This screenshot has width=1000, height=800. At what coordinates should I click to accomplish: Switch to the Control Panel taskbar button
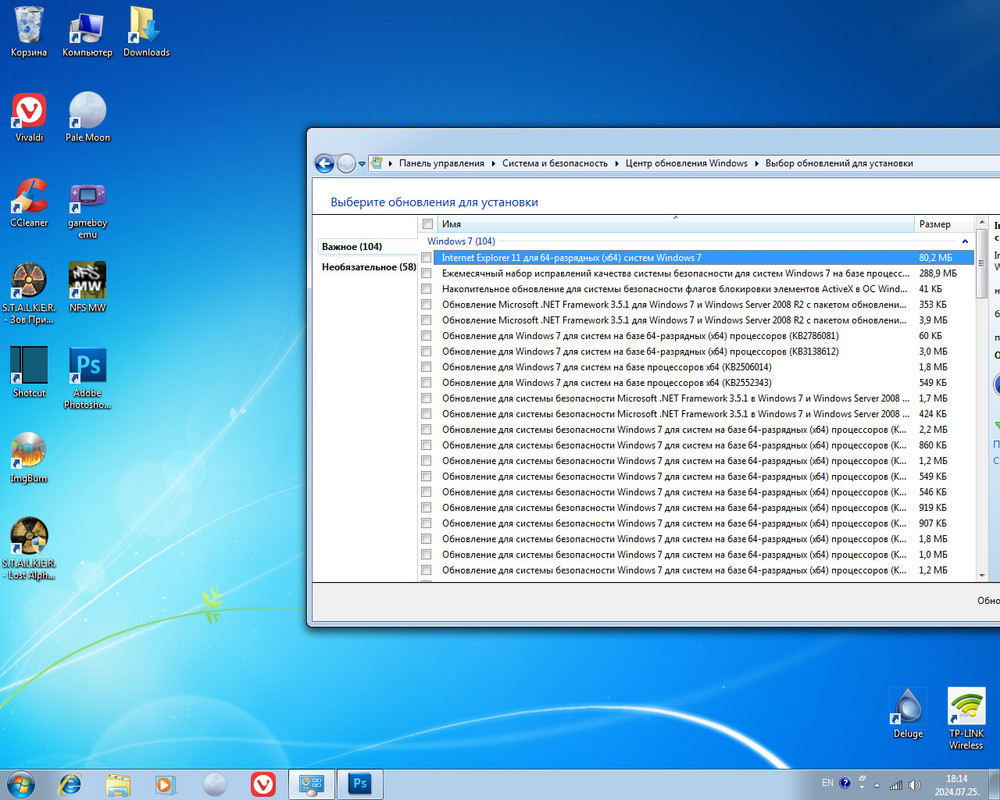point(311,784)
